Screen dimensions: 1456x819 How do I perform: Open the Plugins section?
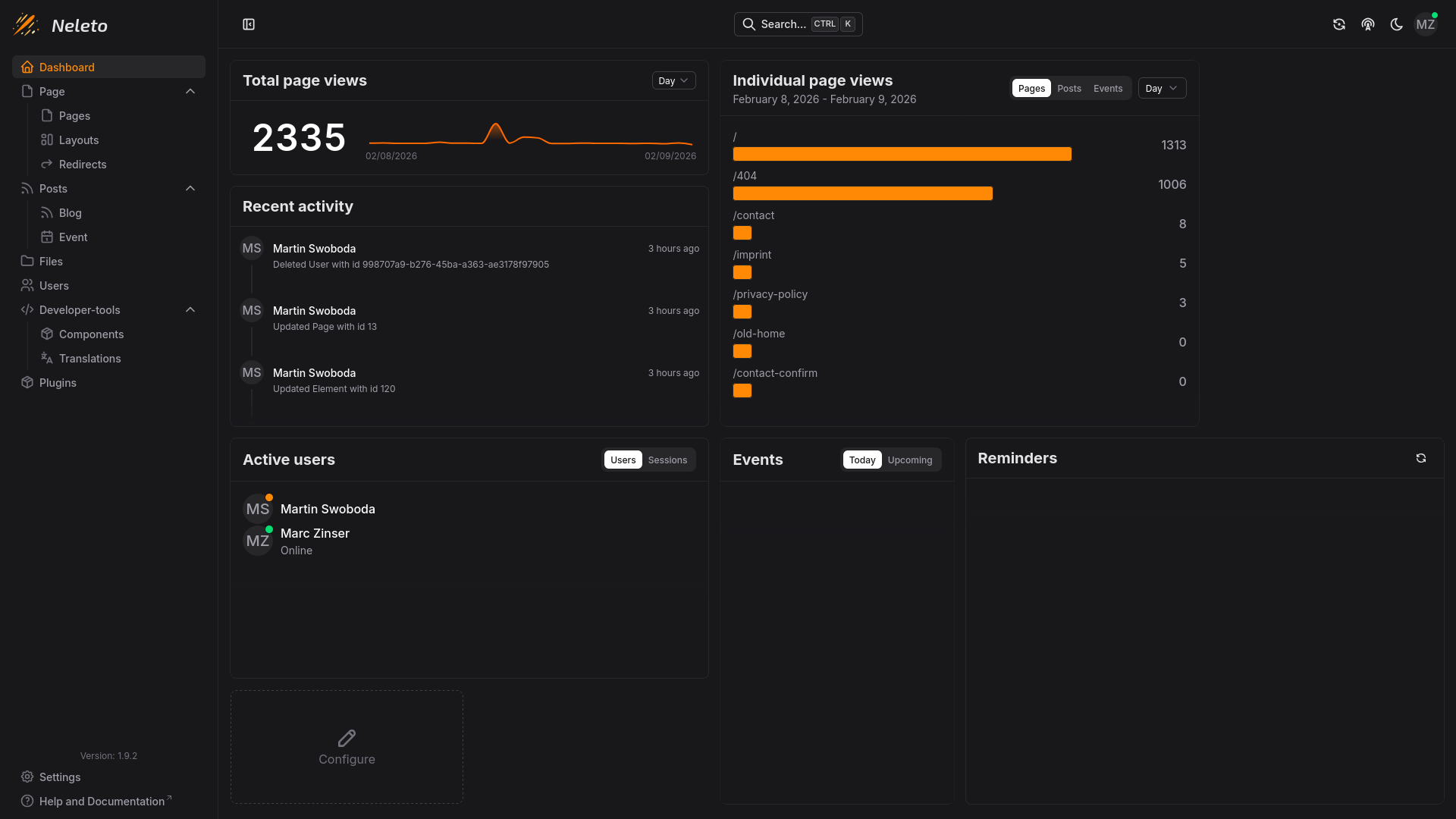click(x=58, y=382)
